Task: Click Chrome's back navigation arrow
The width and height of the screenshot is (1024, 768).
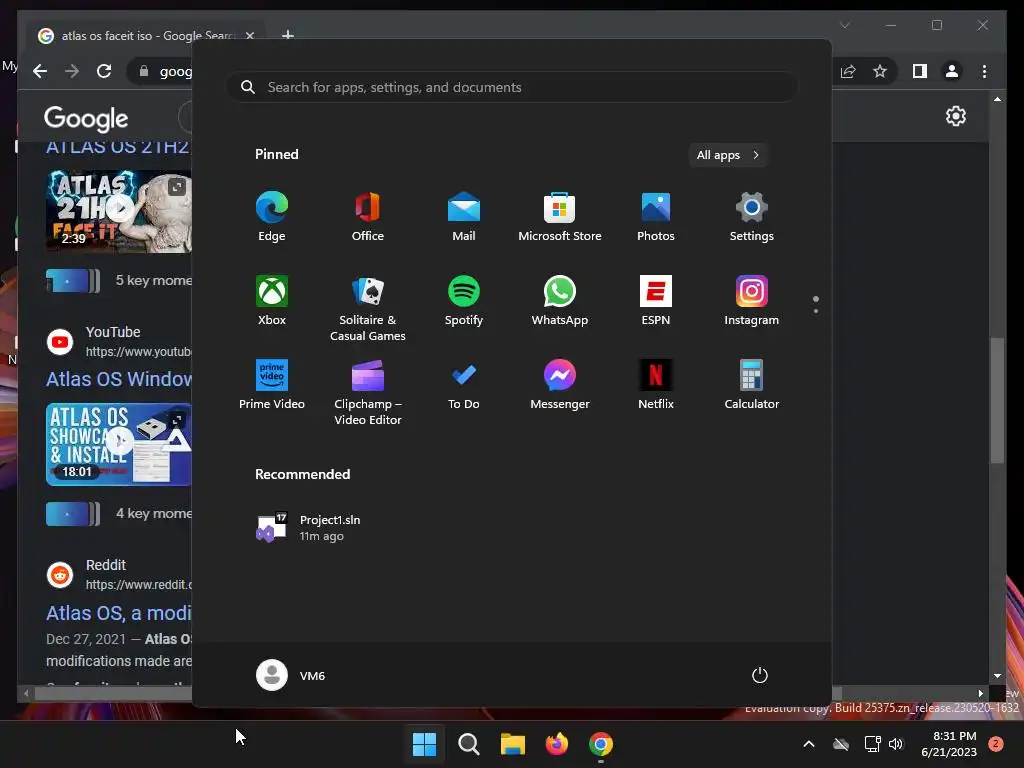Action: pyautogui.click(x=40, y=71)
